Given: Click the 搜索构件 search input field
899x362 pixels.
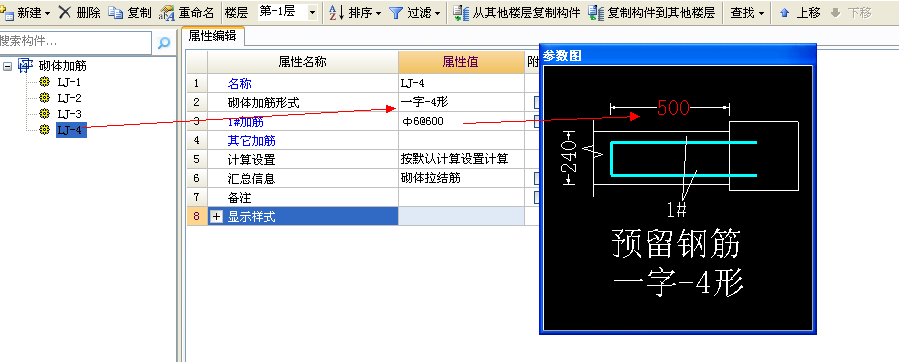Looking at the screenshot, I should click(x=75, y=42).
